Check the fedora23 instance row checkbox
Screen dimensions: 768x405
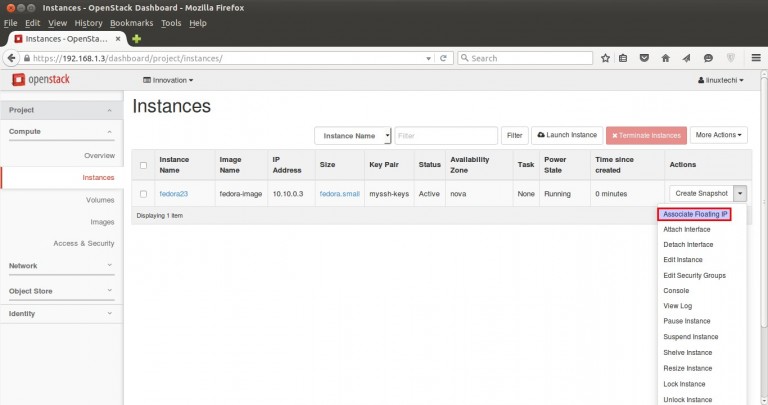pyautogui.click(x=144, y=194)
